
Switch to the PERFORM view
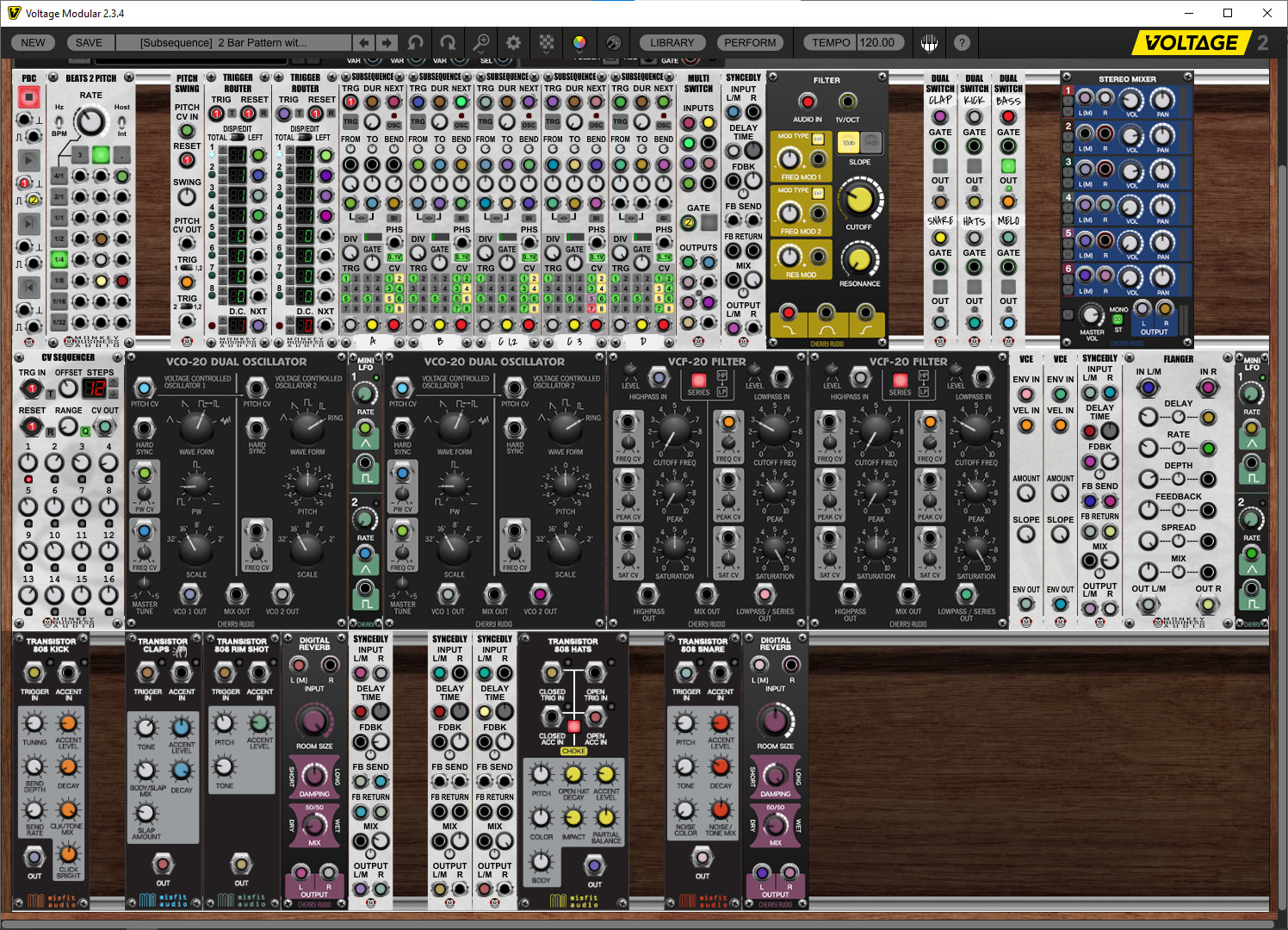750,42
